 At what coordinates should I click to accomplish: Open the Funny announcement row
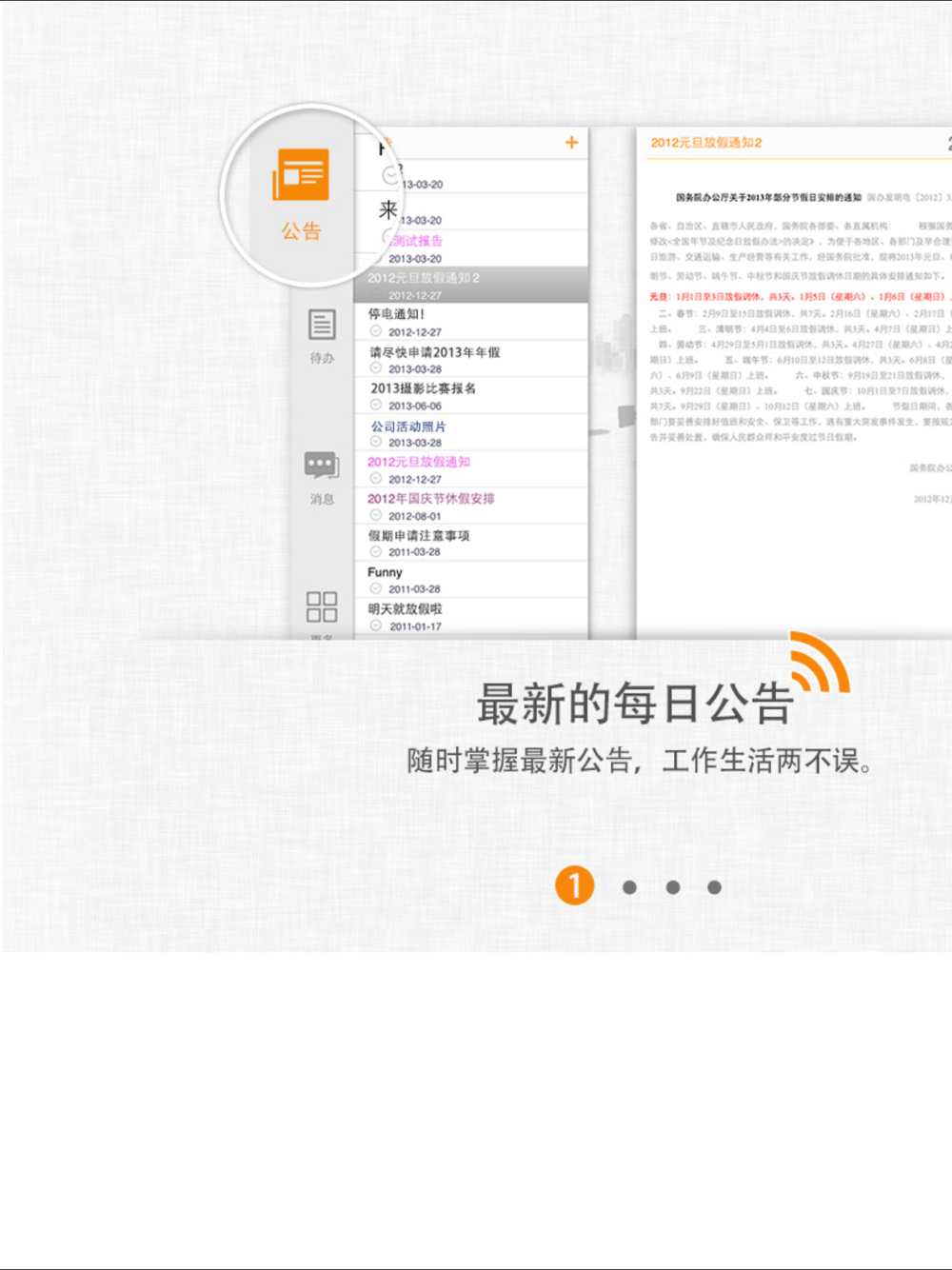pyautogui.click(x=472, y=580)
